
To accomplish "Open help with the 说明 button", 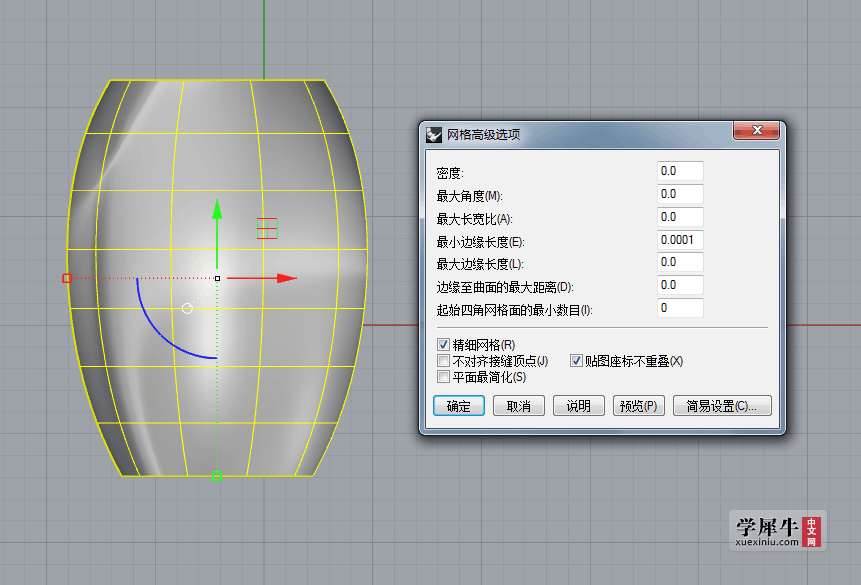I will click(578, 406).
